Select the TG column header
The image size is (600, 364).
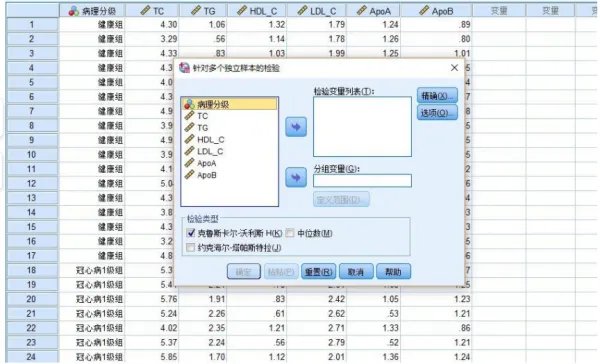pos(203,11)
